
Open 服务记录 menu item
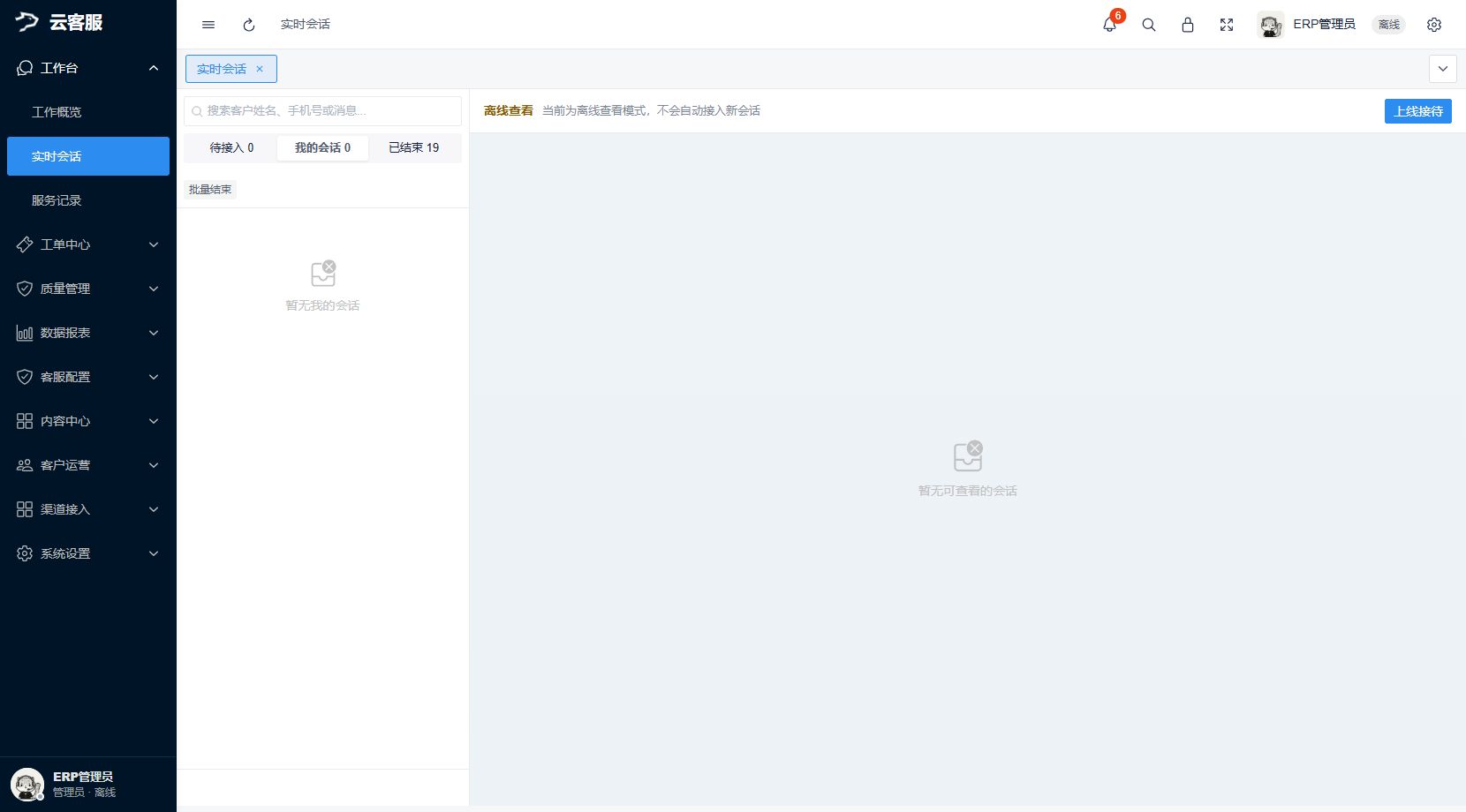pyautogui.click(x=88, y=200)
